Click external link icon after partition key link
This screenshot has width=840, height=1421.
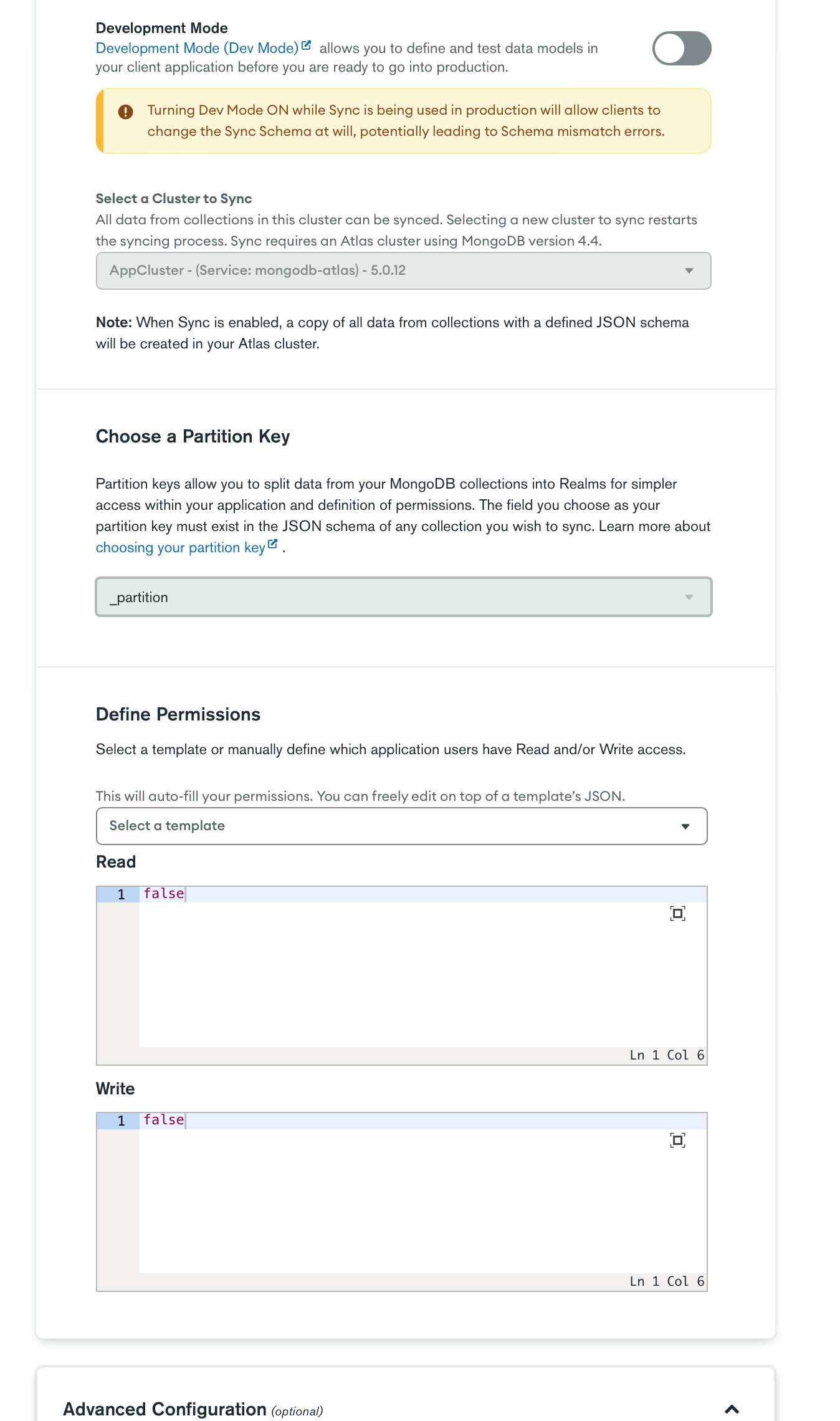[x=272, y=545]
